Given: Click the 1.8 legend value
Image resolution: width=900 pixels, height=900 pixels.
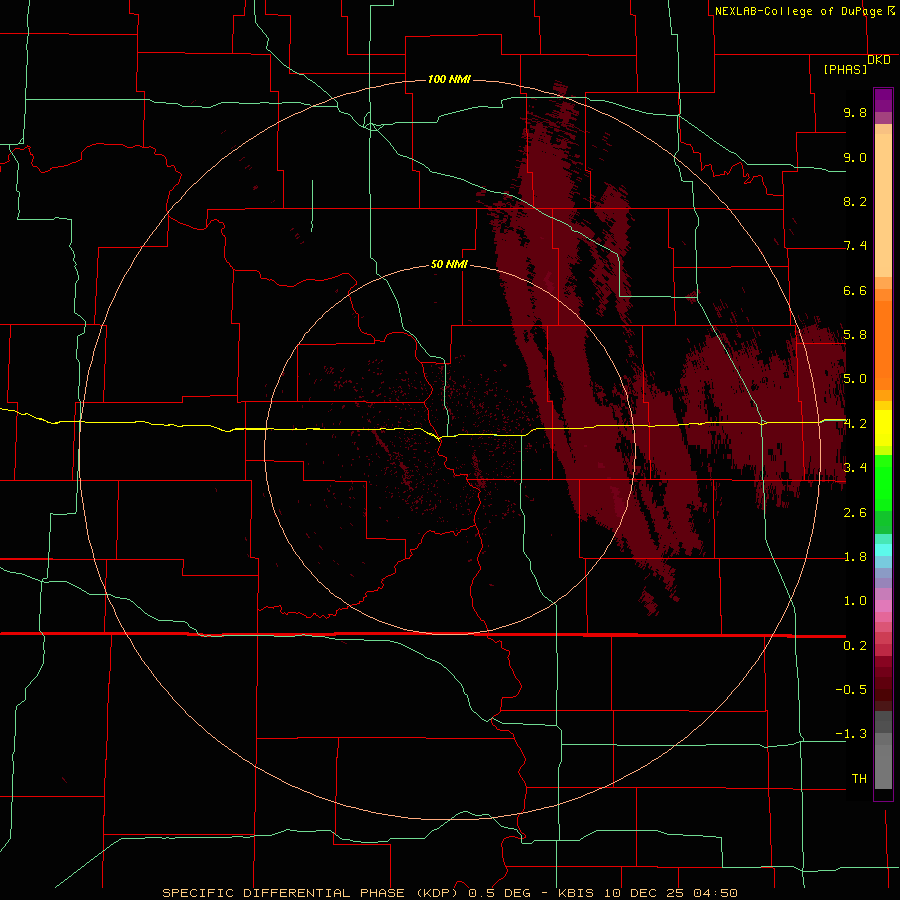Looking at the screenshot, I should tap(855, 557).
